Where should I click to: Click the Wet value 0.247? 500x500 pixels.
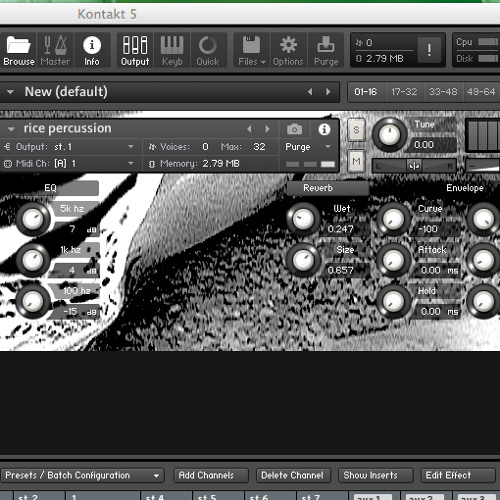tap(340, 229)
